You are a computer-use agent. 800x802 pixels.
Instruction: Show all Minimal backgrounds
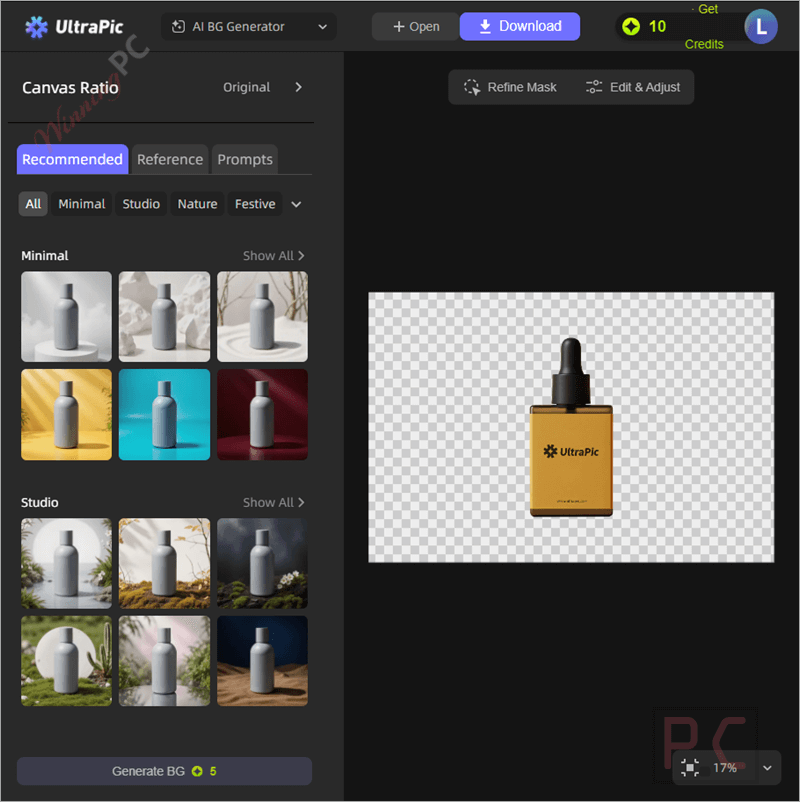tap(274, 256)
